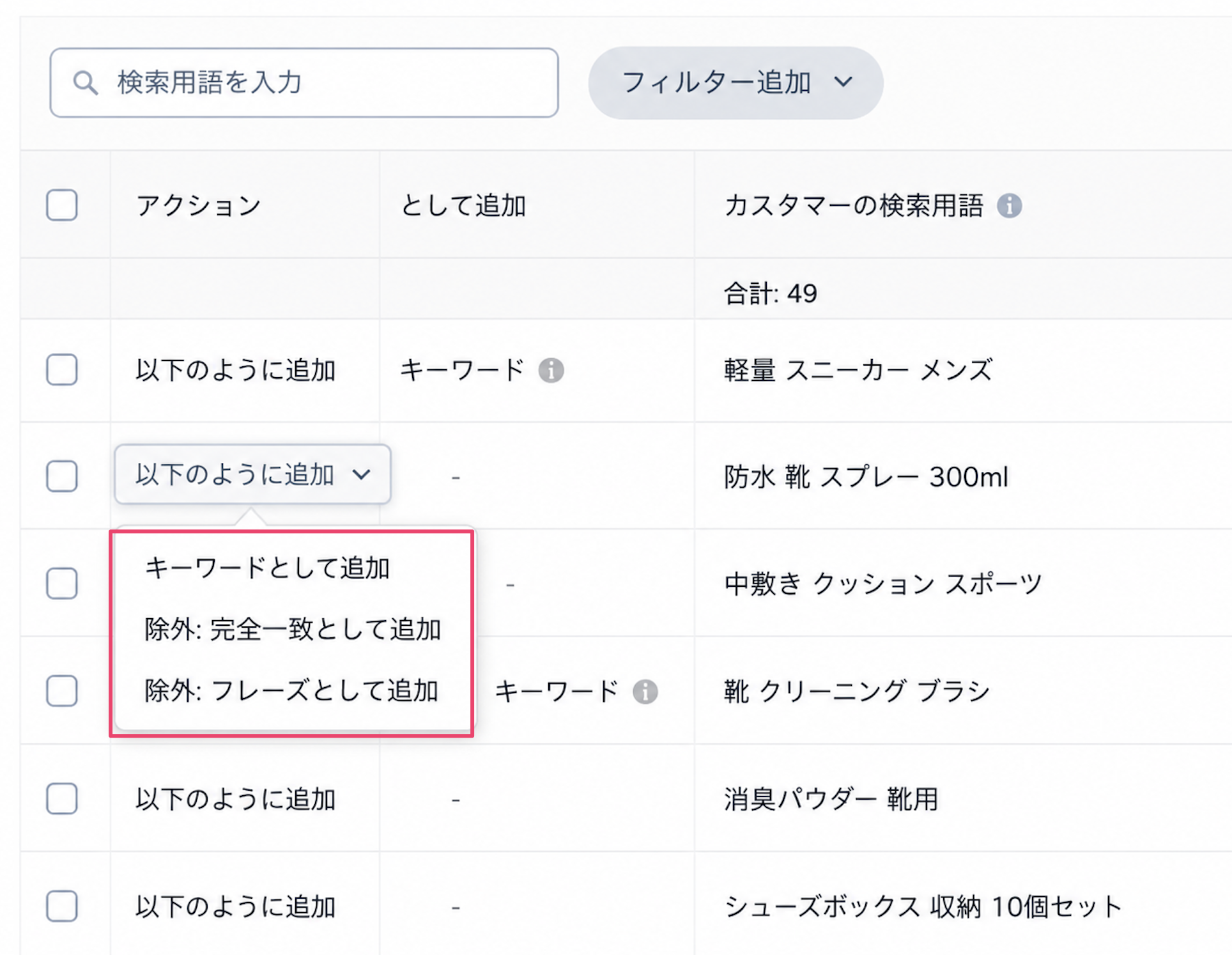Pick 除外: フレーズとして追加 menu entry
This screenshot has height=955, width=1232.
291,691
